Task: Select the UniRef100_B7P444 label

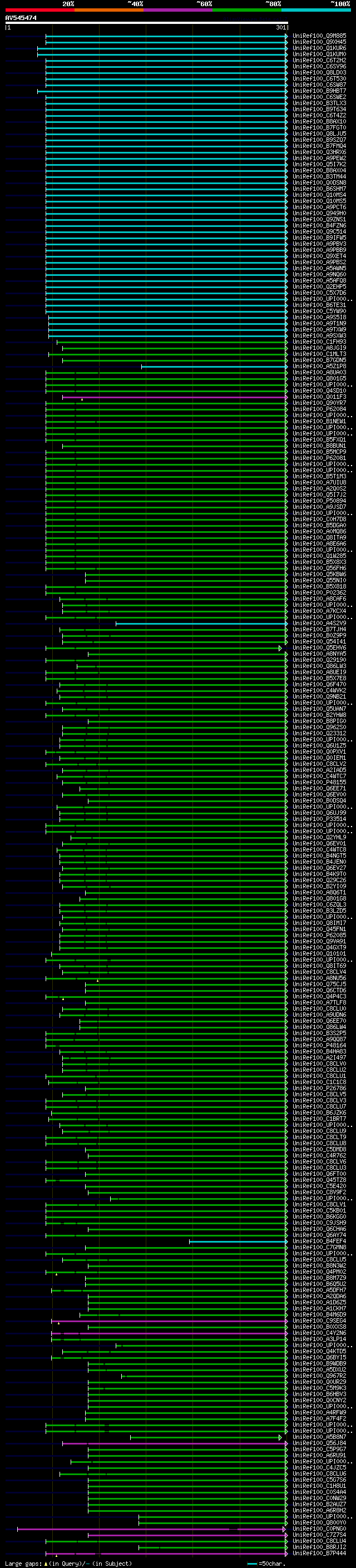Action: 319,1554
